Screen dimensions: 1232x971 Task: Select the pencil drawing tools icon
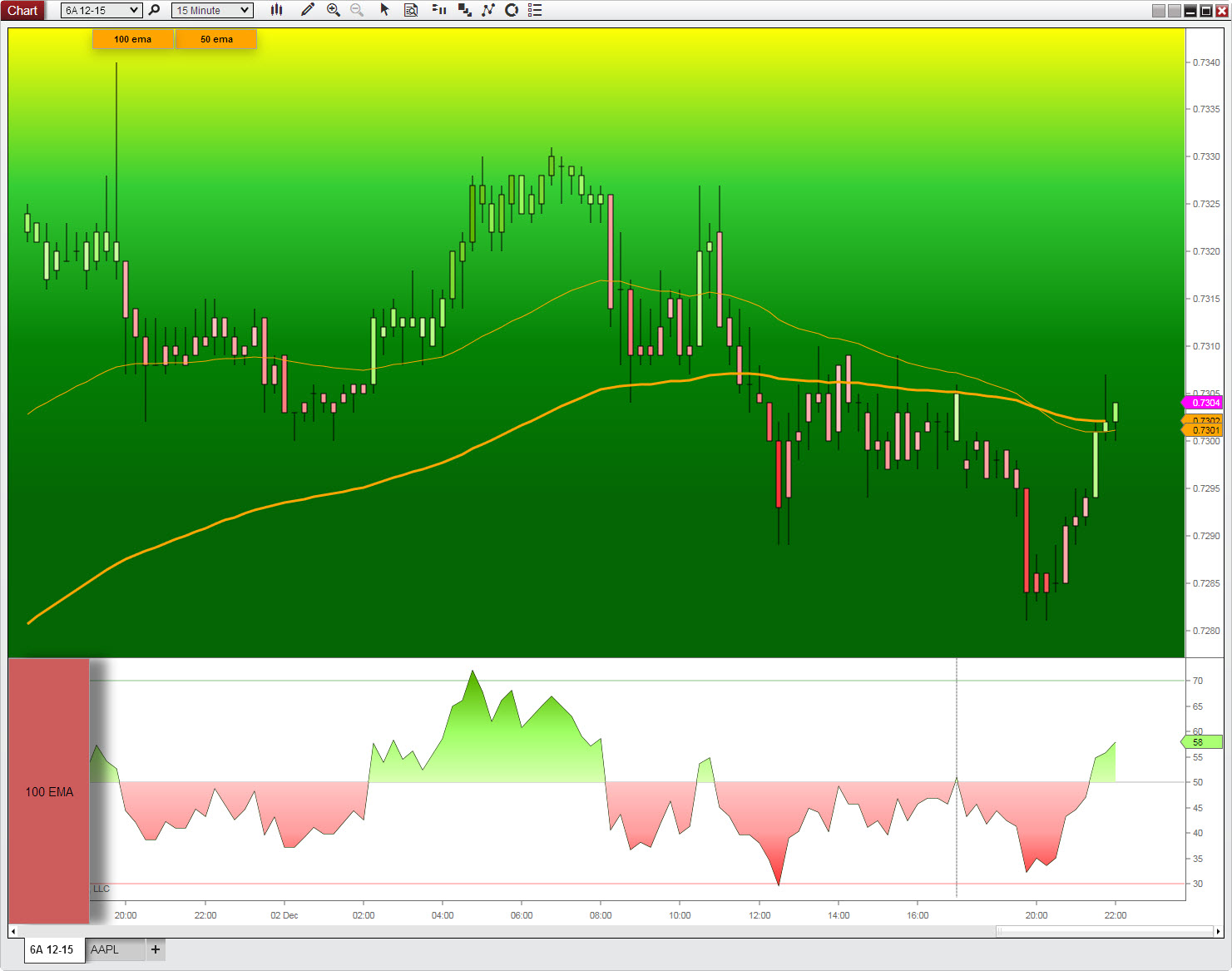[308, 10]
